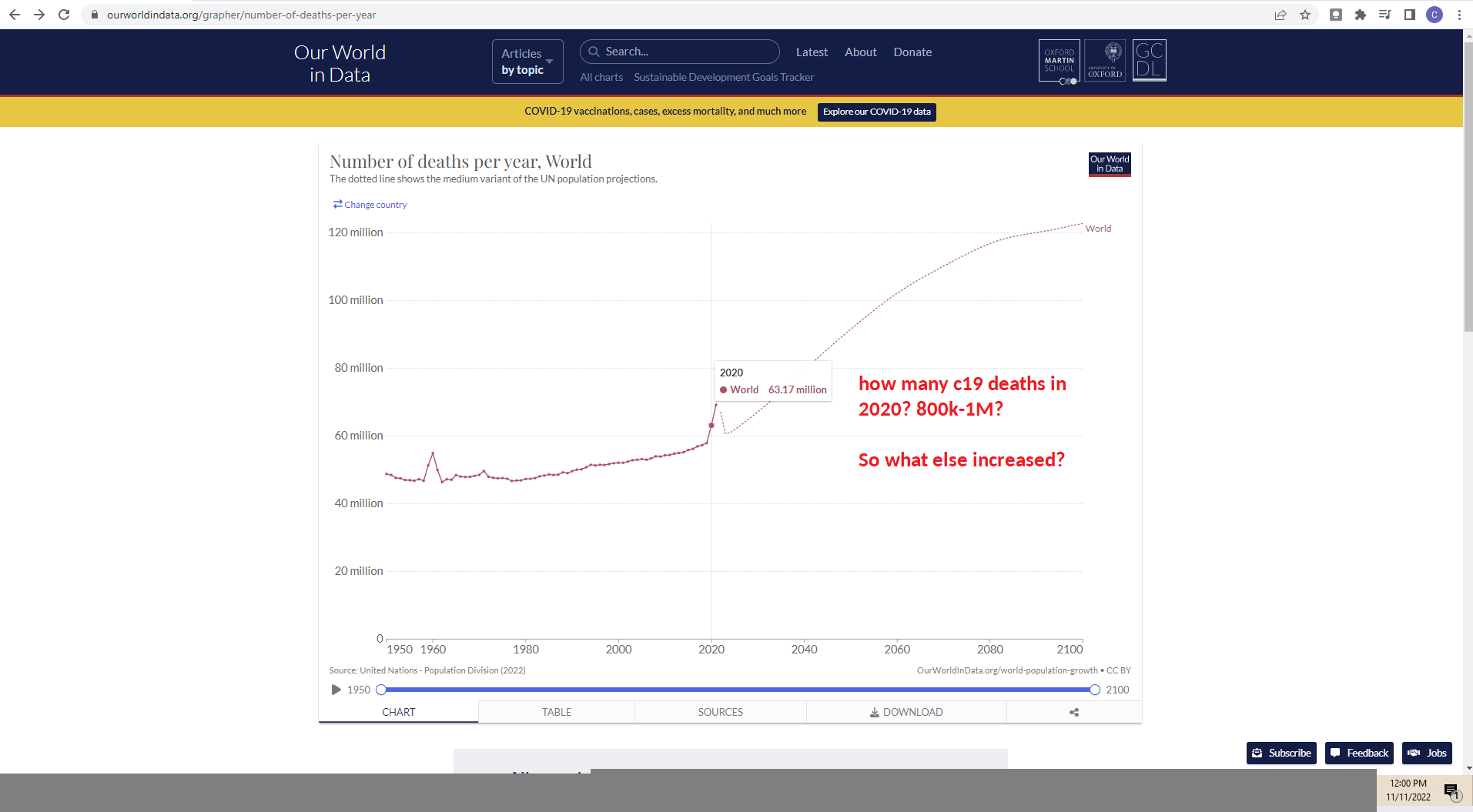Open the chart share icon tab
Screen dimensions: 1473x812
(x=1073, y=712)
